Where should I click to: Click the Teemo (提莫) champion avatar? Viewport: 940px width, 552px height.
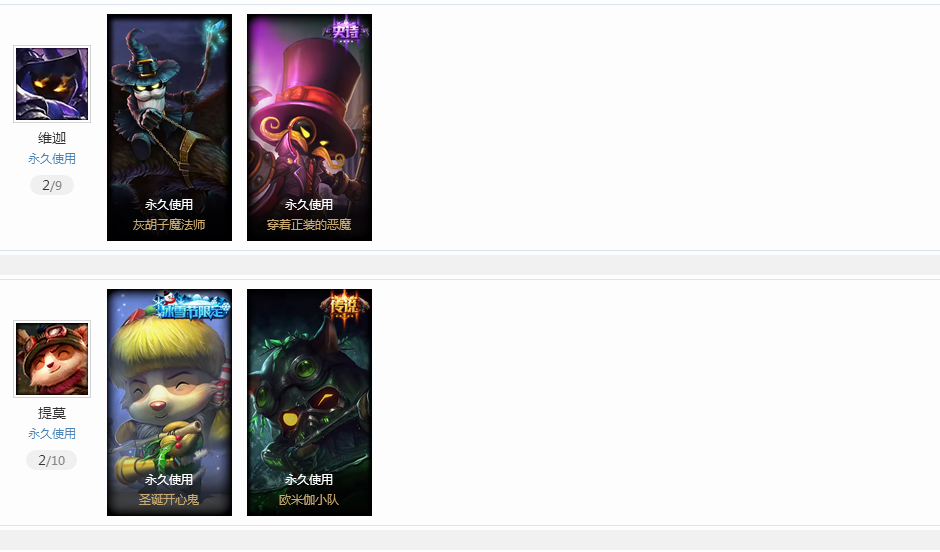point(52,359)
